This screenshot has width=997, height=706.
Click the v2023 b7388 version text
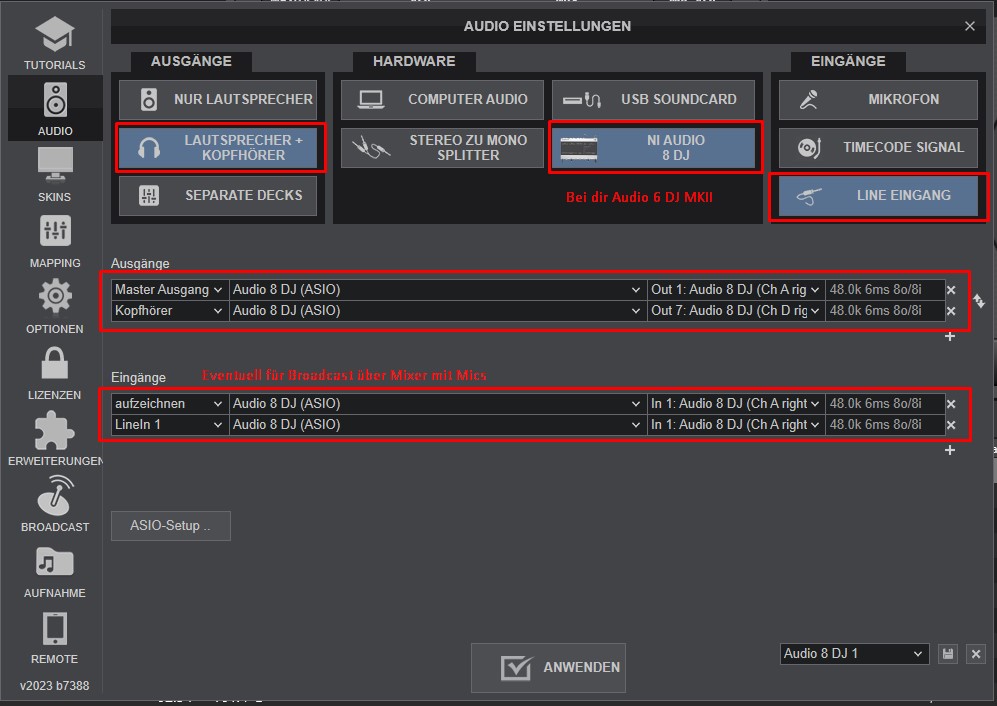[55, 686]
